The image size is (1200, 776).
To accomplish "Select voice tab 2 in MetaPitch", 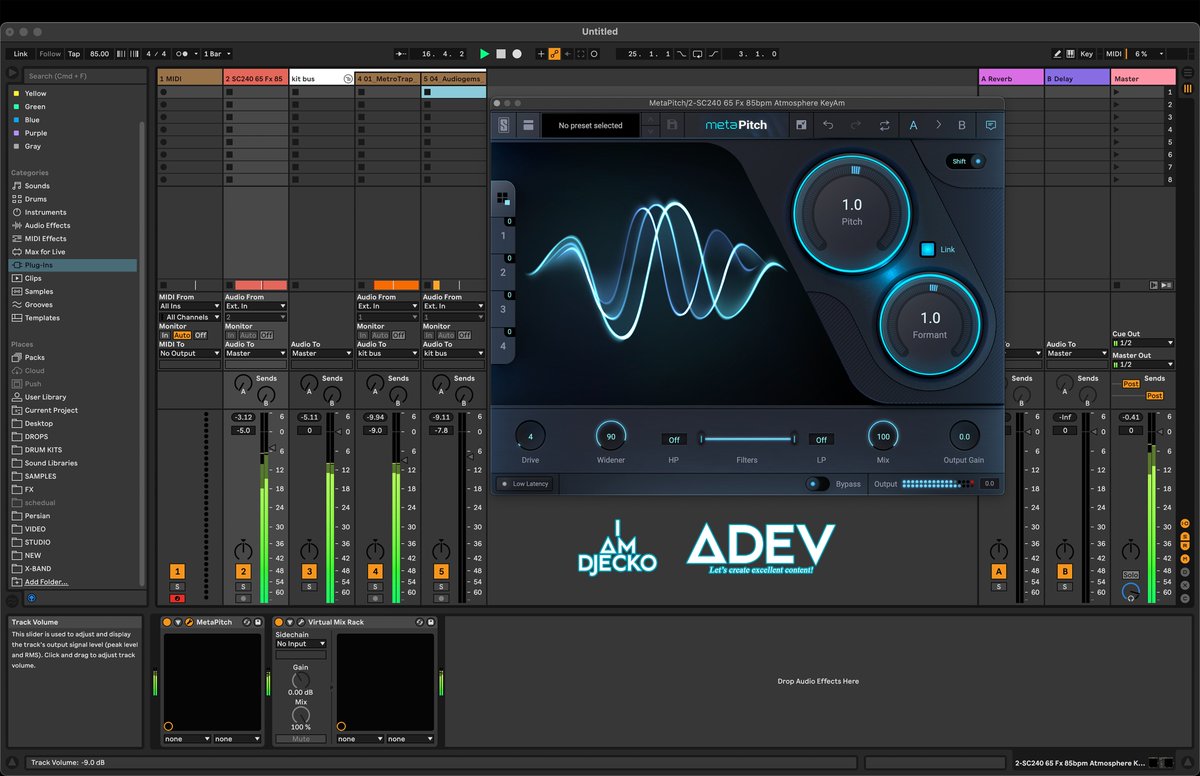I will (503, 272).
